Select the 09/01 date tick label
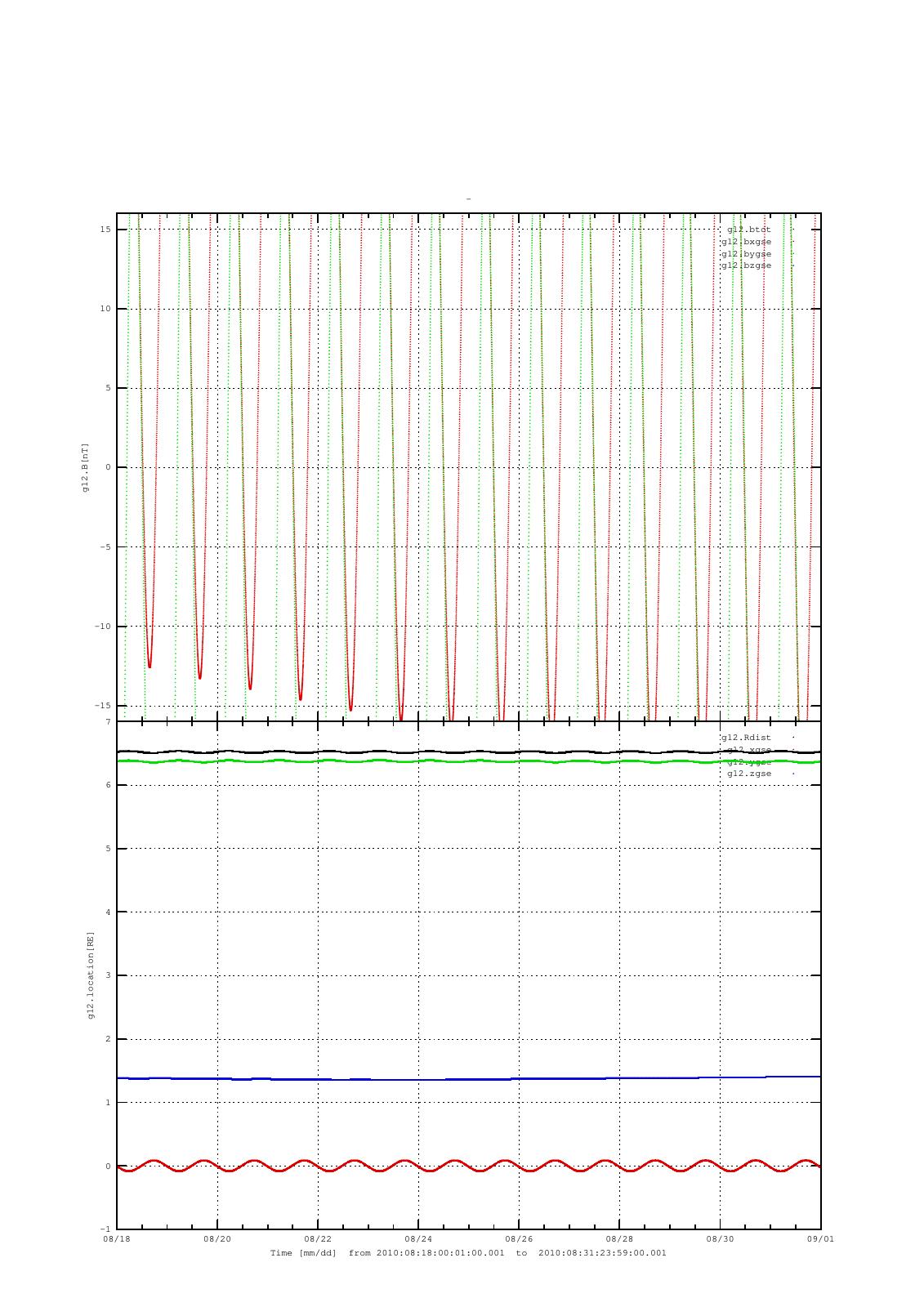 tap(820, 1239)
